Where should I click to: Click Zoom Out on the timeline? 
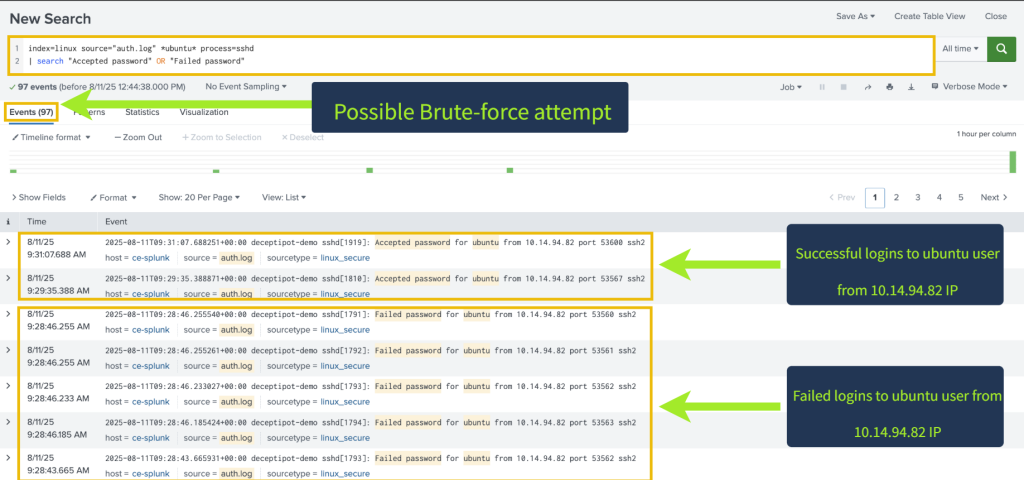138,137
